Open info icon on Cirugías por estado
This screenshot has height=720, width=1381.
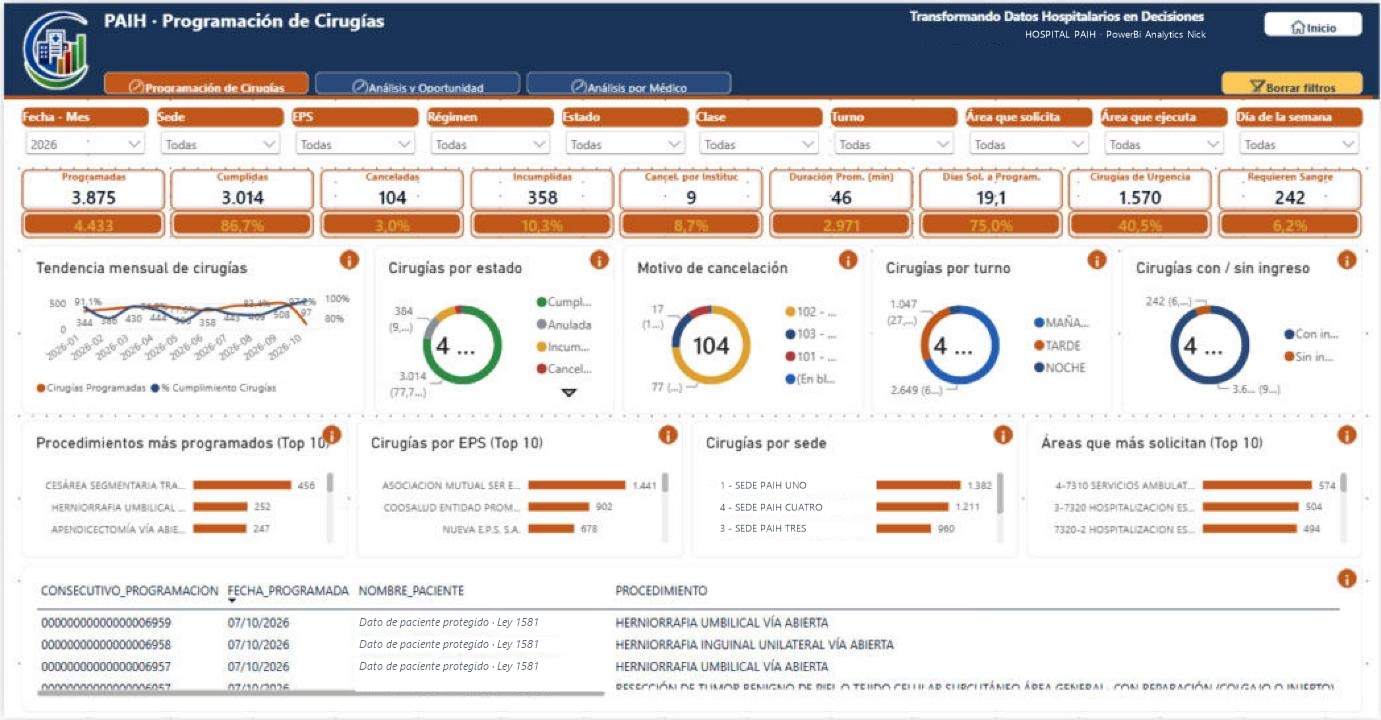click(599, 260)
